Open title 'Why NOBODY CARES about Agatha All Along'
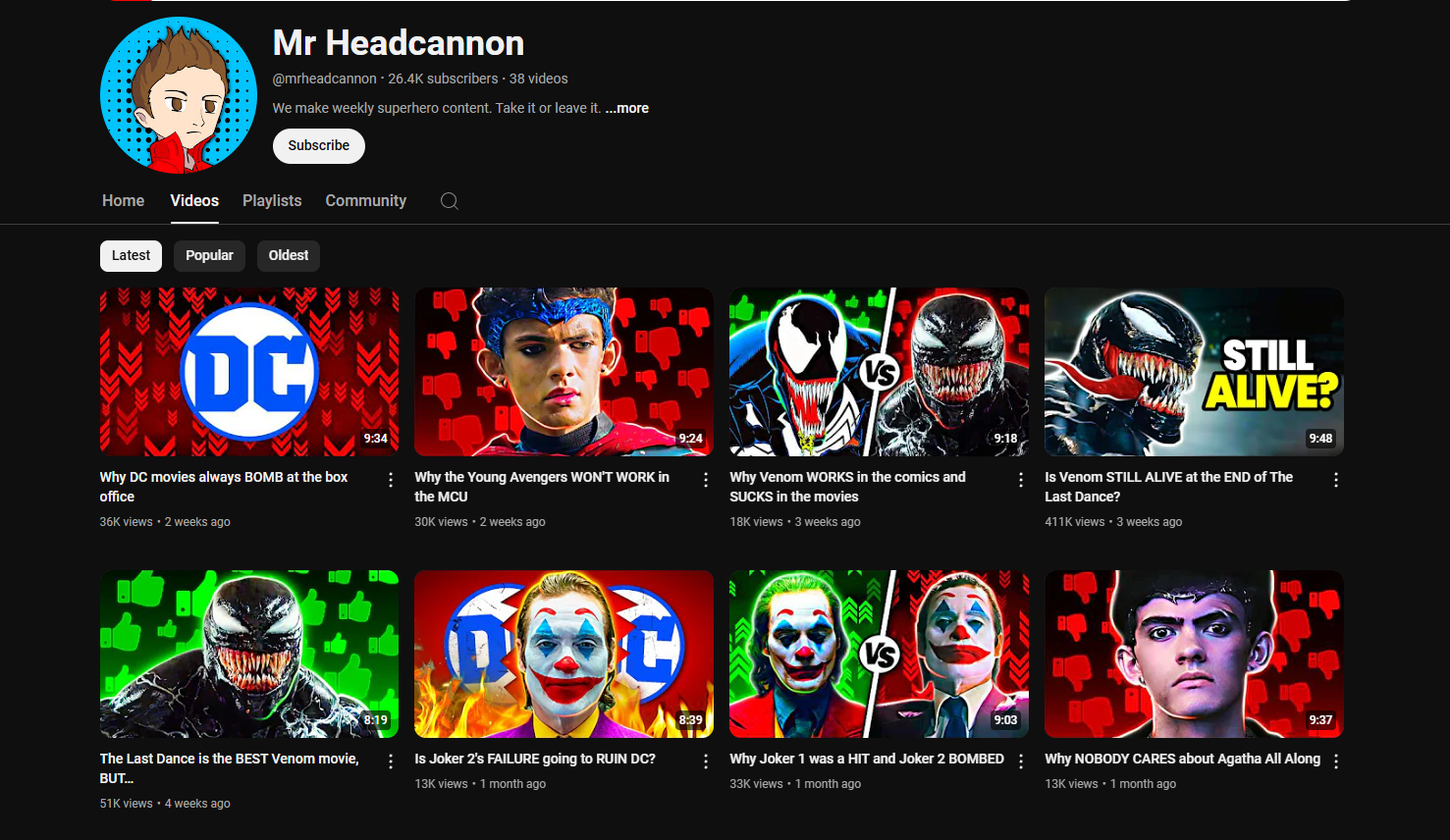1450x840 pixels. (x=1182, y=759)
